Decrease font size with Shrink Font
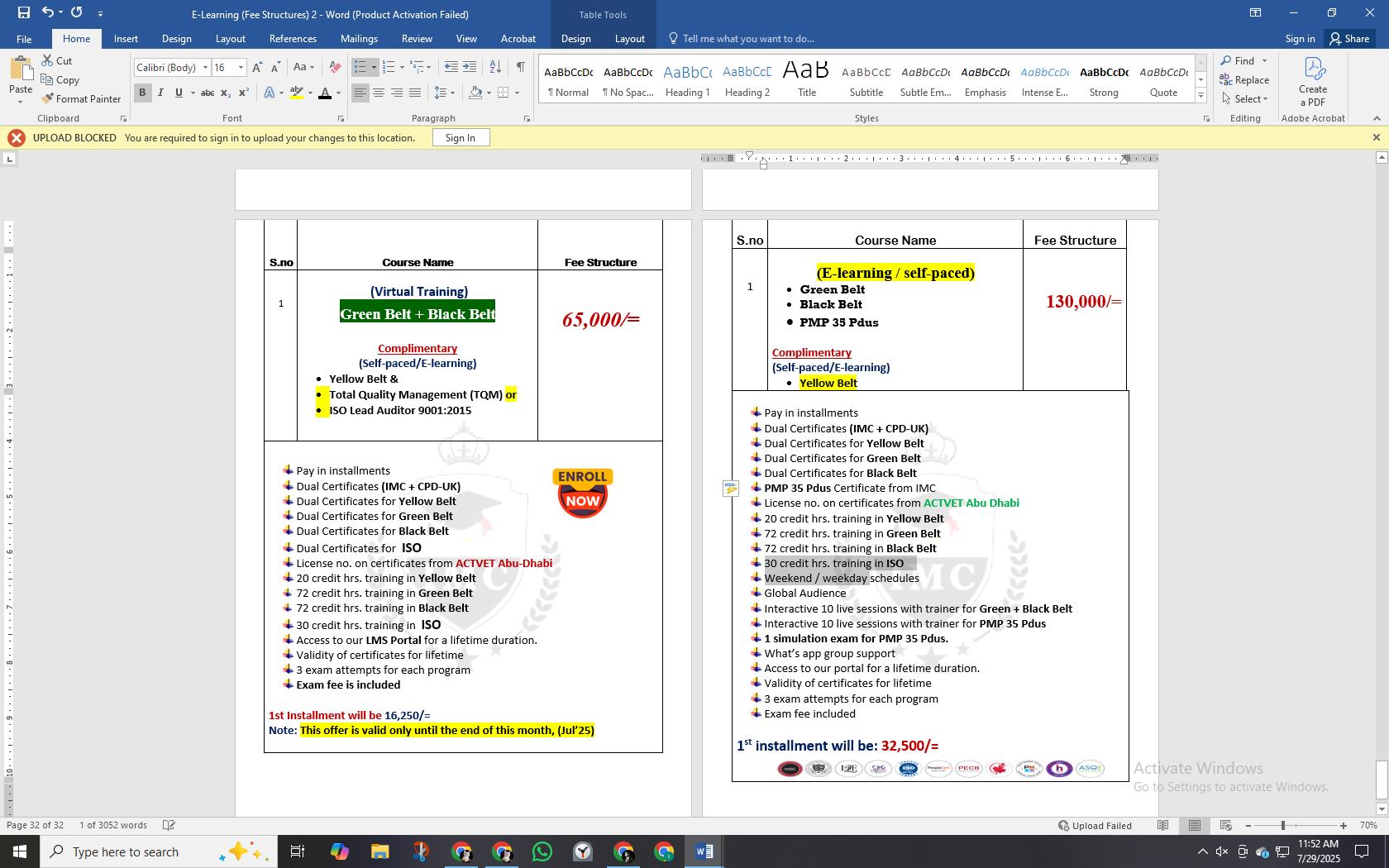This screenshot has height=868, width=1389. click(x=275, y=67)
